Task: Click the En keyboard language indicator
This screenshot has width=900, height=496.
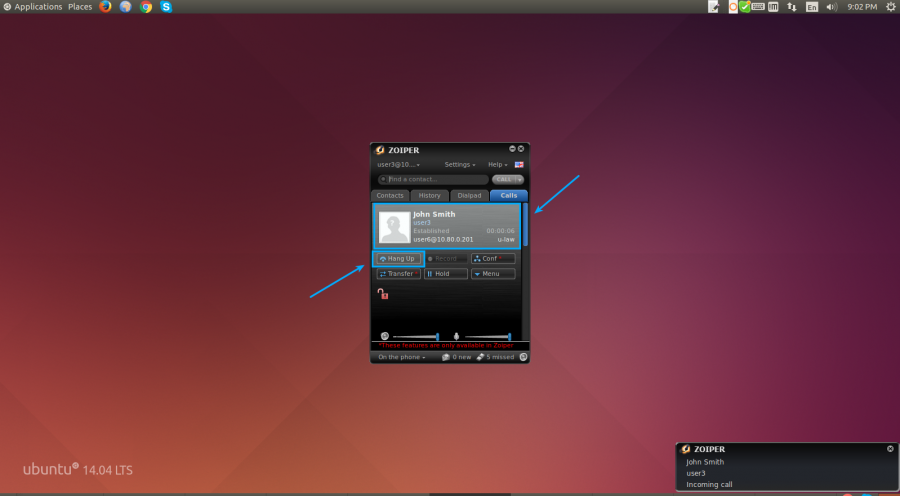Action: point(812,7)
